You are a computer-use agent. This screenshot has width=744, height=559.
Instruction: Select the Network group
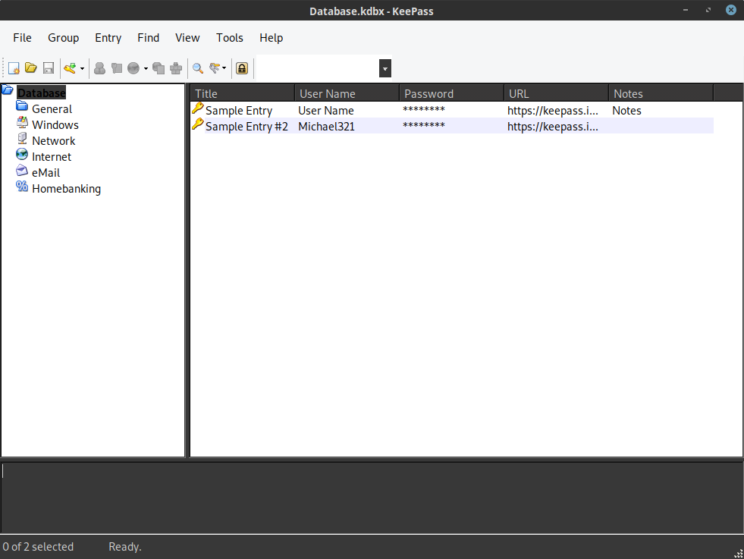tap(54, 141)
